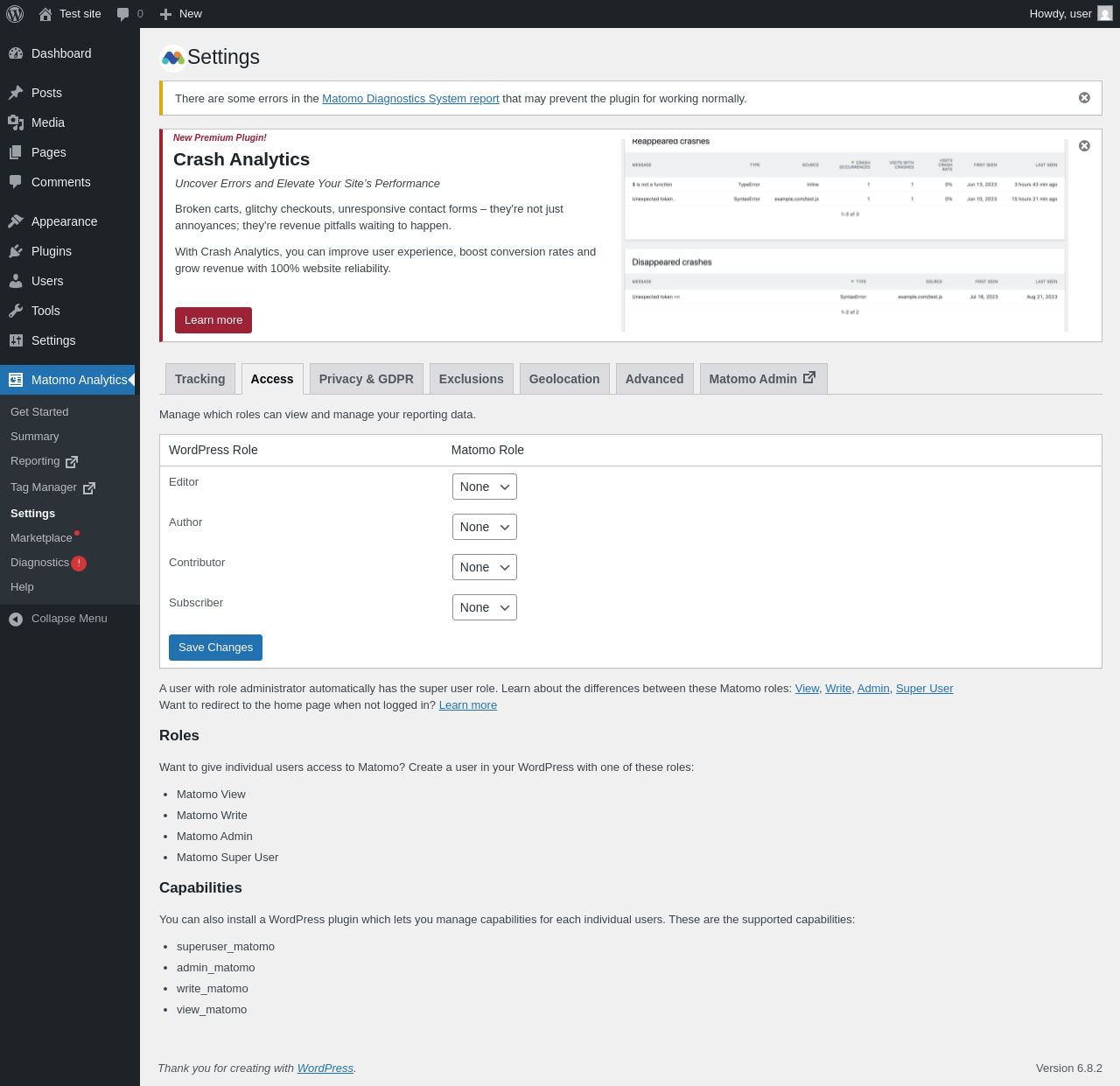The height and width of the screenshot is (1086, 1120).
Task: Select the Access tab
Action: click(x=272, y=379)
